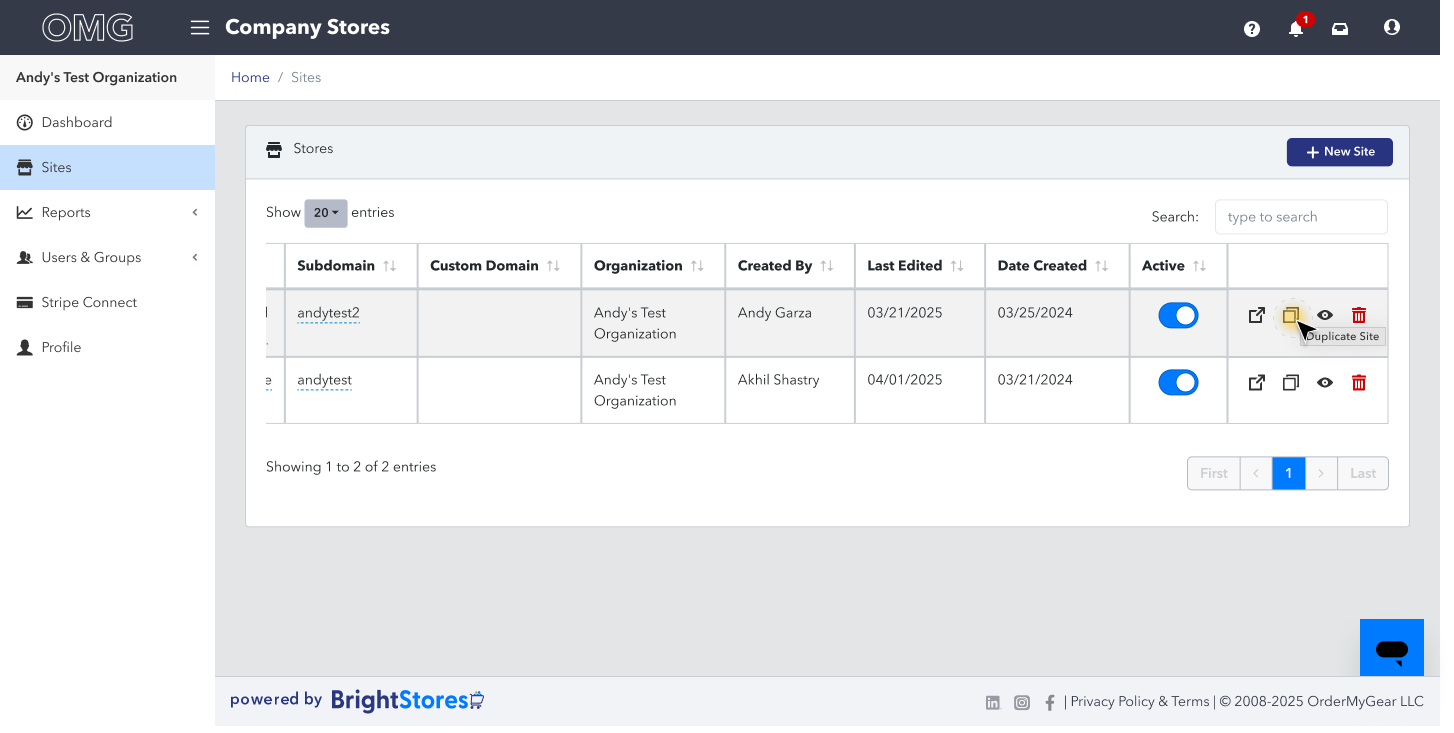The width and height of the screenshot is (1454, 733).
Task: Click the help question mark icon
Action: (x=1252, y=29)
